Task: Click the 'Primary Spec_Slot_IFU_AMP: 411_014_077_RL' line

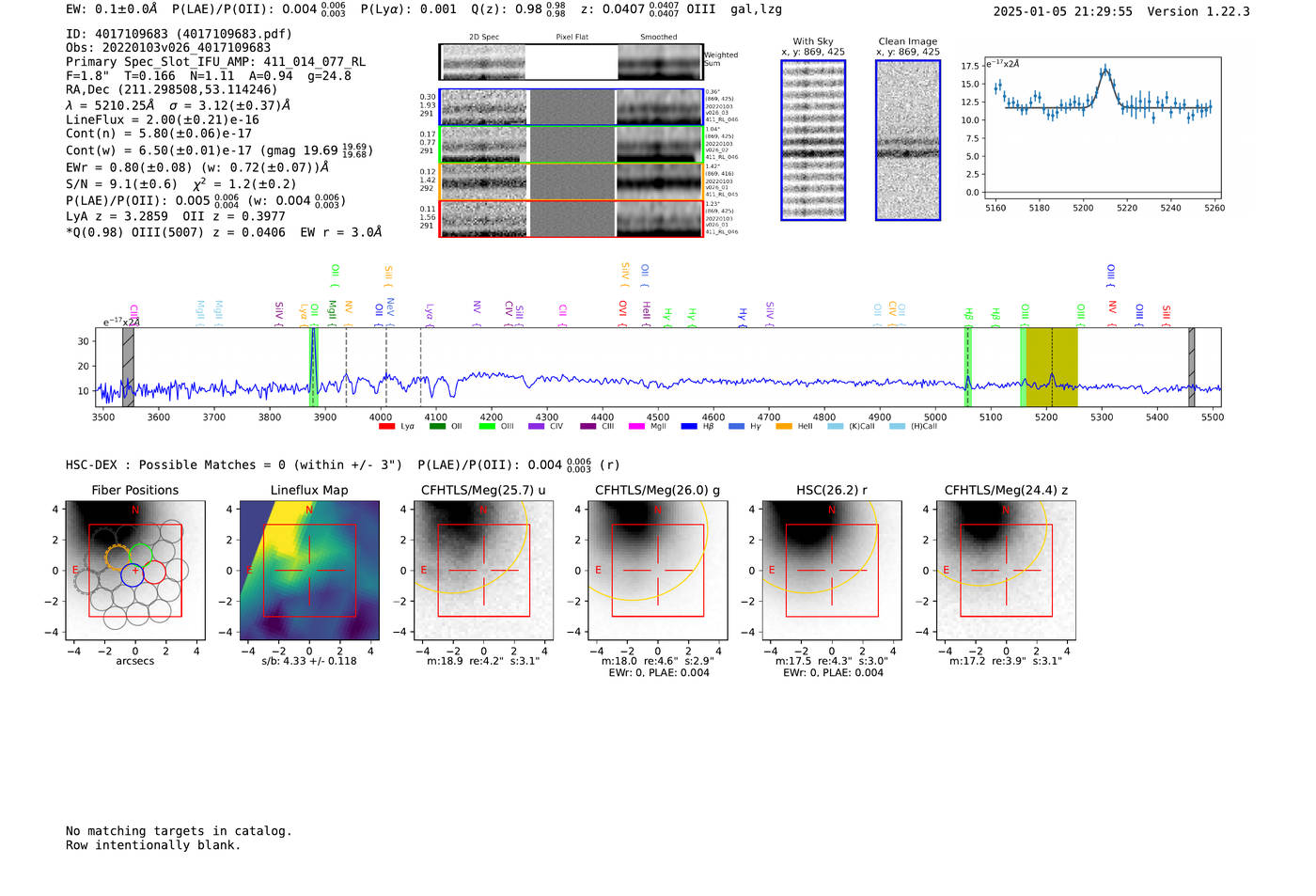Action: pyautogui.click(x=216, y=62)
